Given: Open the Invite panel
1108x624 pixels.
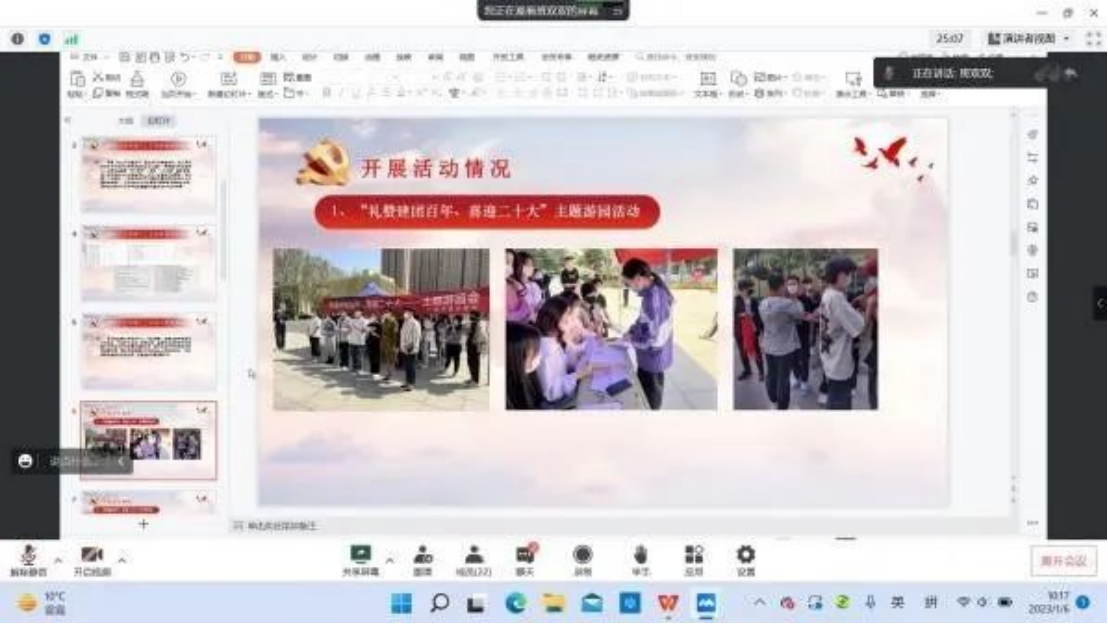Looking at the screenshot, I should (x=423, y=559).
